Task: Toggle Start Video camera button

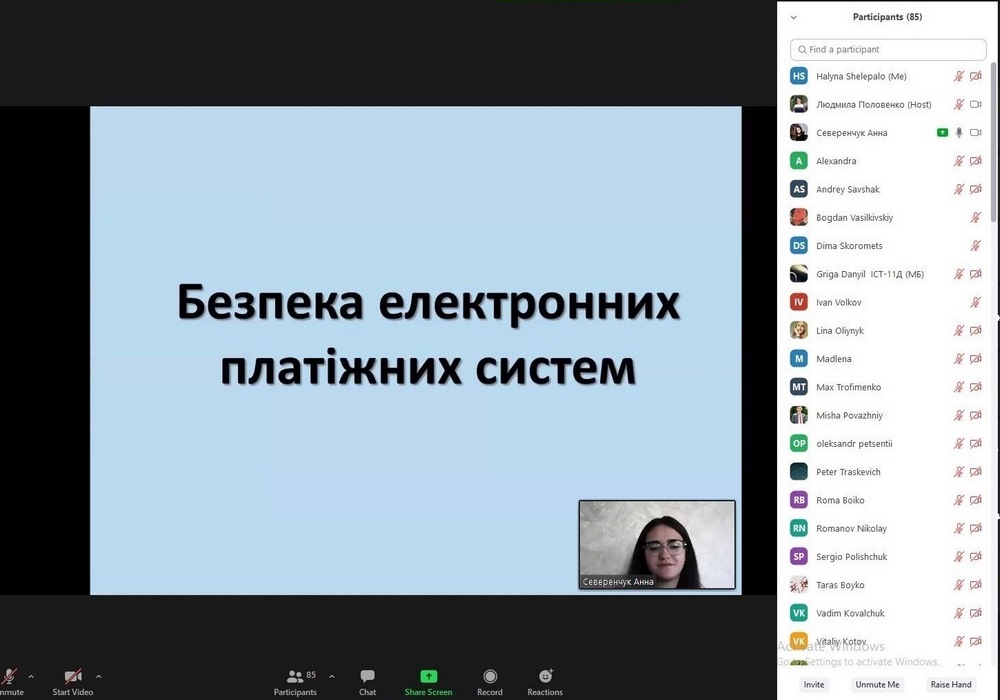Action: (x=72, y=677)
